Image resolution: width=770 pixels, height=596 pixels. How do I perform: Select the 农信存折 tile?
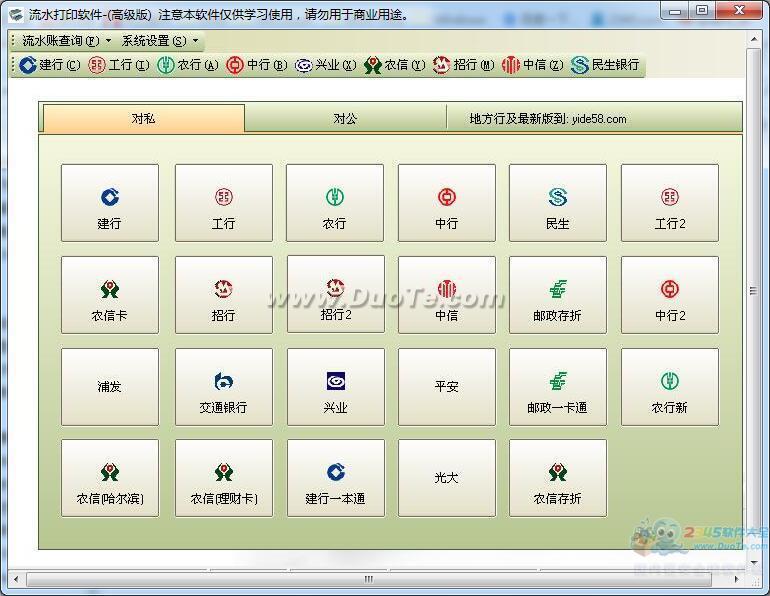[558, 478]
